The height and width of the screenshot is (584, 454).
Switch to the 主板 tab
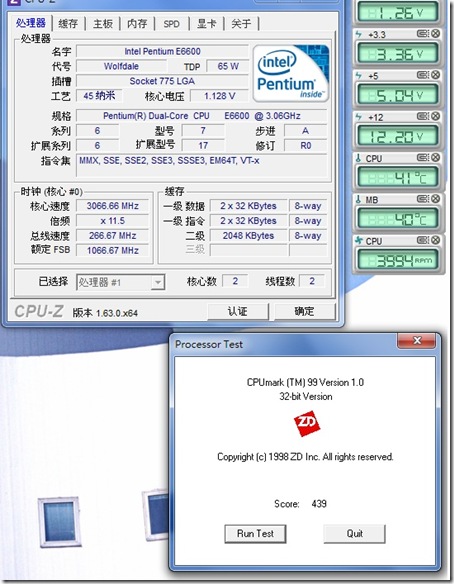103,24
